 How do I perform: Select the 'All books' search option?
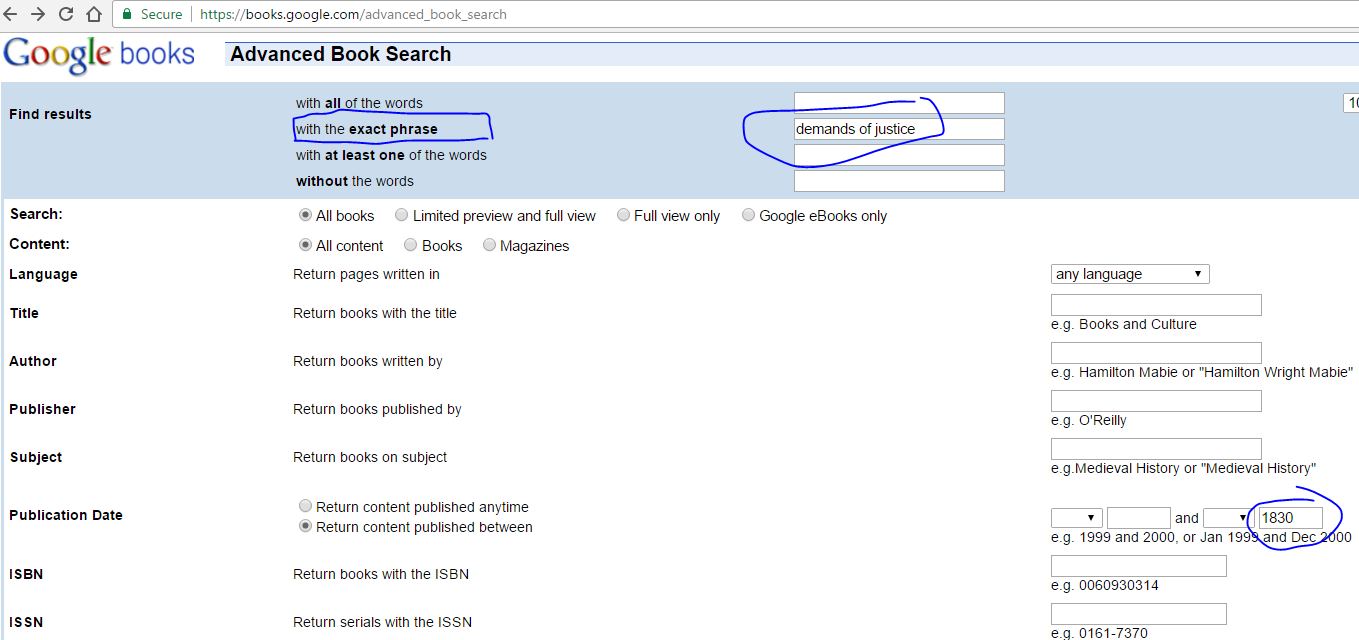pyautogui.click(x=306, y=215)
